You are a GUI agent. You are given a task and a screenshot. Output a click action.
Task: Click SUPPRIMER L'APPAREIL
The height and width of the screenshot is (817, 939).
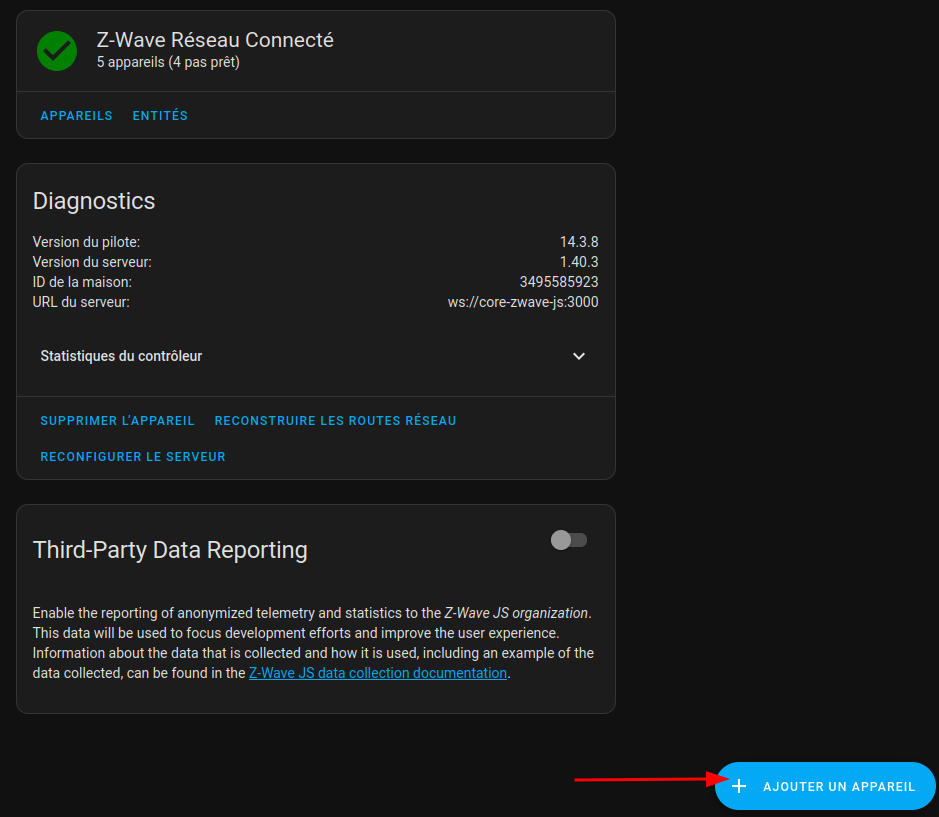coord(117,421)
